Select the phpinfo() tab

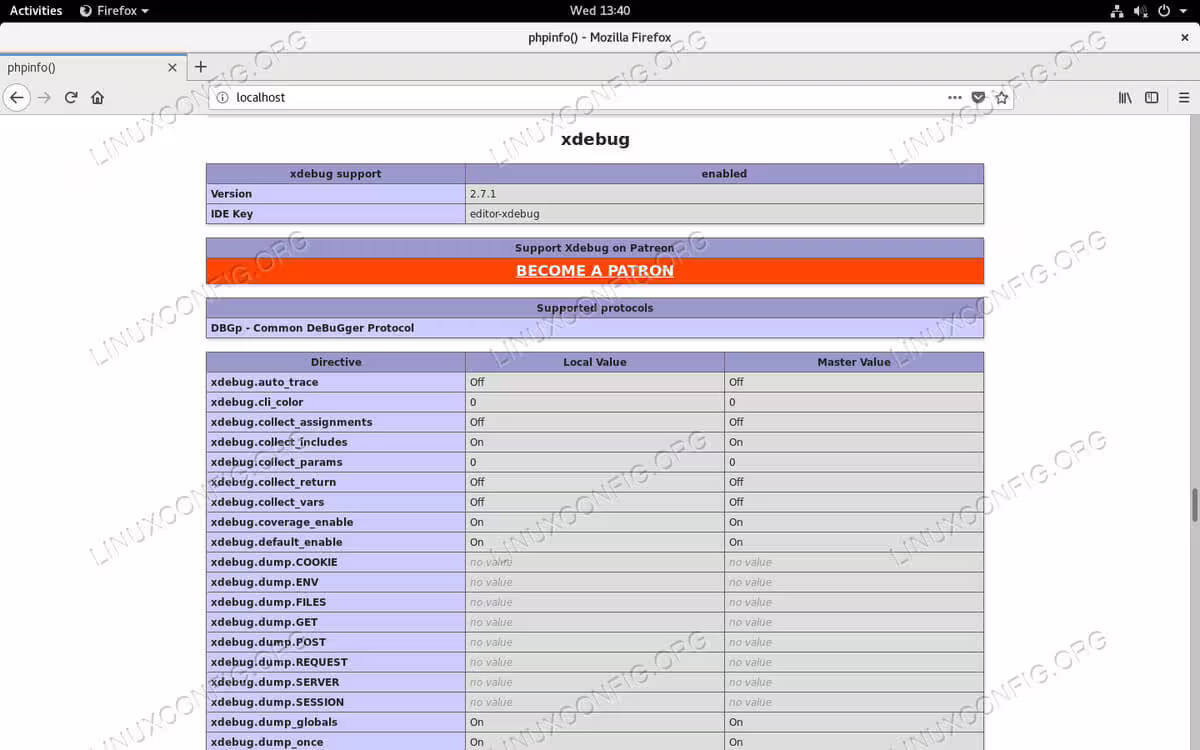(93, 68)
